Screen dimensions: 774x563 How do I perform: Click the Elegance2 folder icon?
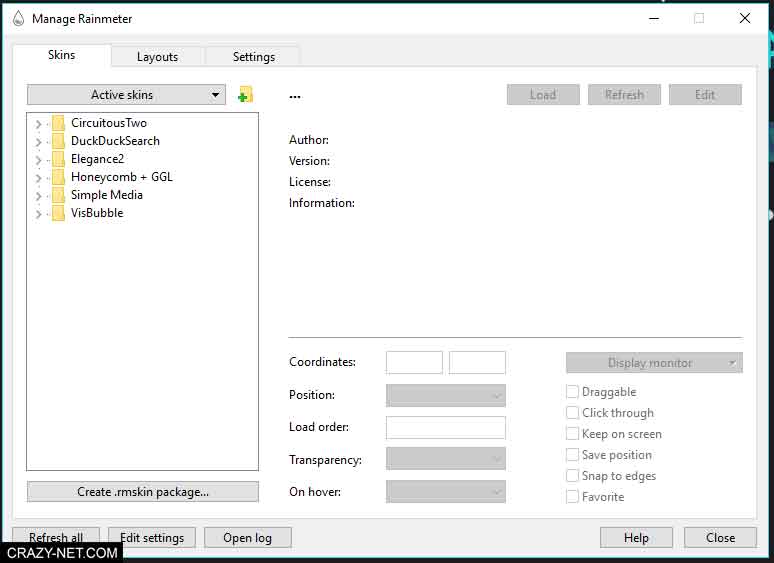pos(58,159)
